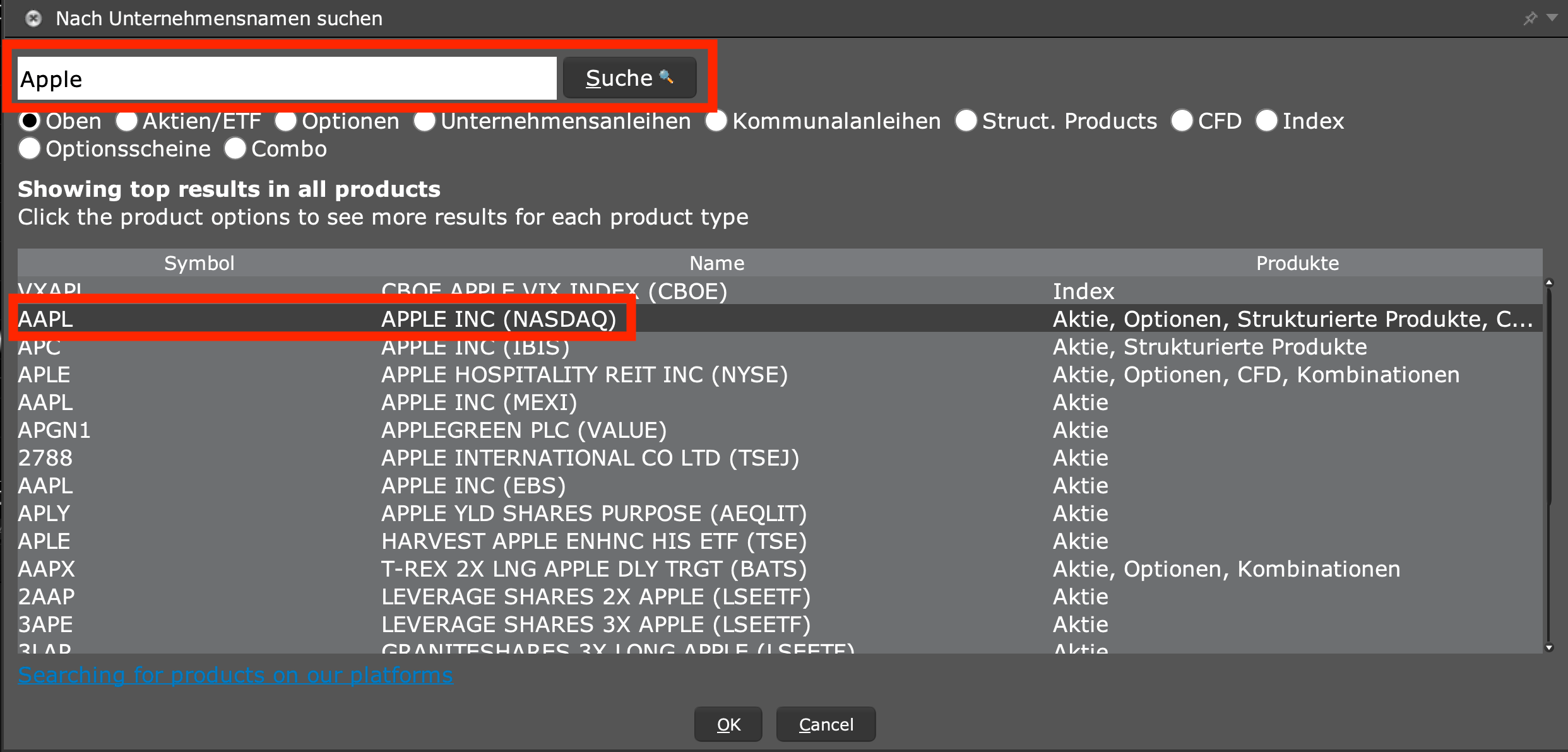Click the magnifier icon on the Suche button
The image size is (1568, 752).
coord(667,78)
